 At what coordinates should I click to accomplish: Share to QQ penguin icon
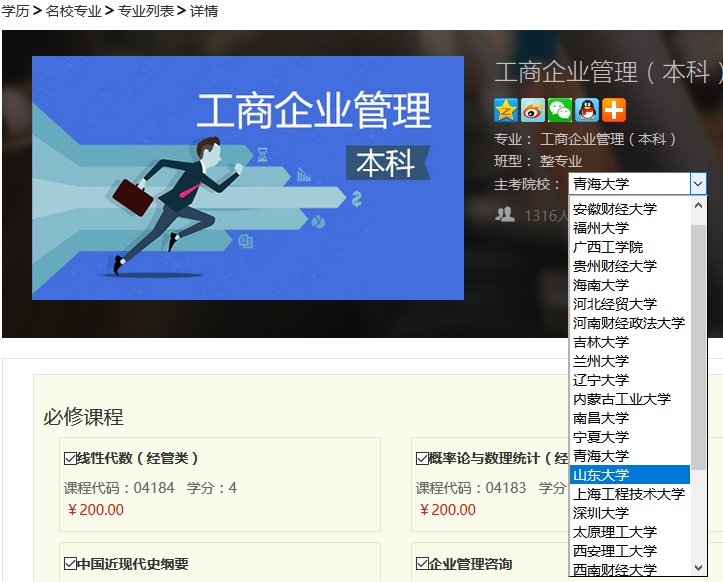point(587,110)
